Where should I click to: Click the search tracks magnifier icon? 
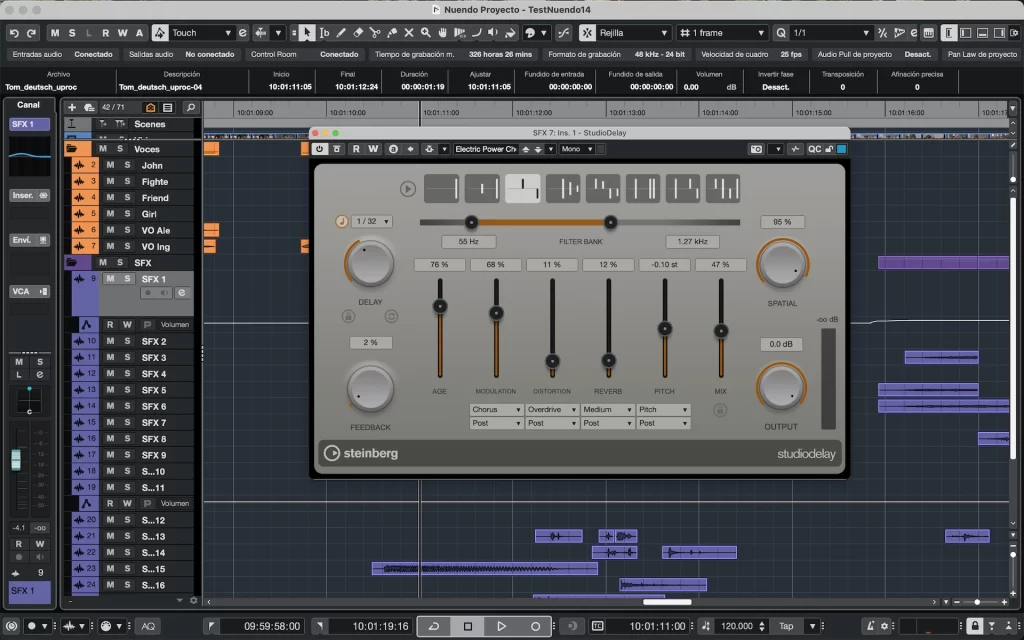click(x=190, y=107)
